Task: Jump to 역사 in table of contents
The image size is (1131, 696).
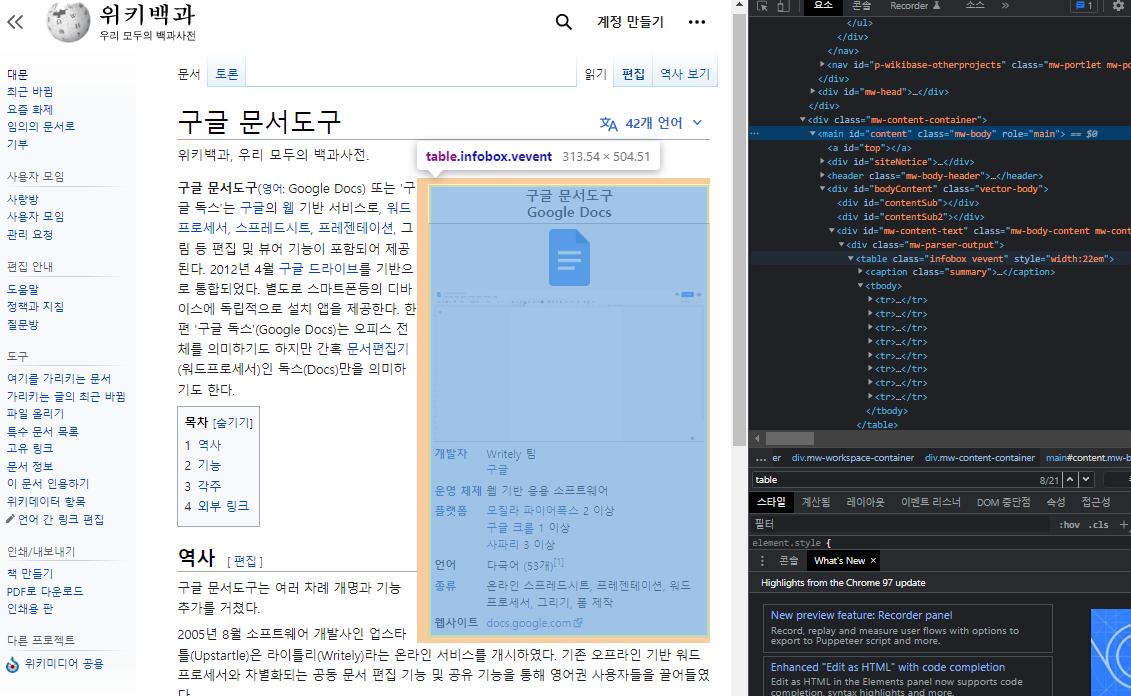Action: [209, 445]
